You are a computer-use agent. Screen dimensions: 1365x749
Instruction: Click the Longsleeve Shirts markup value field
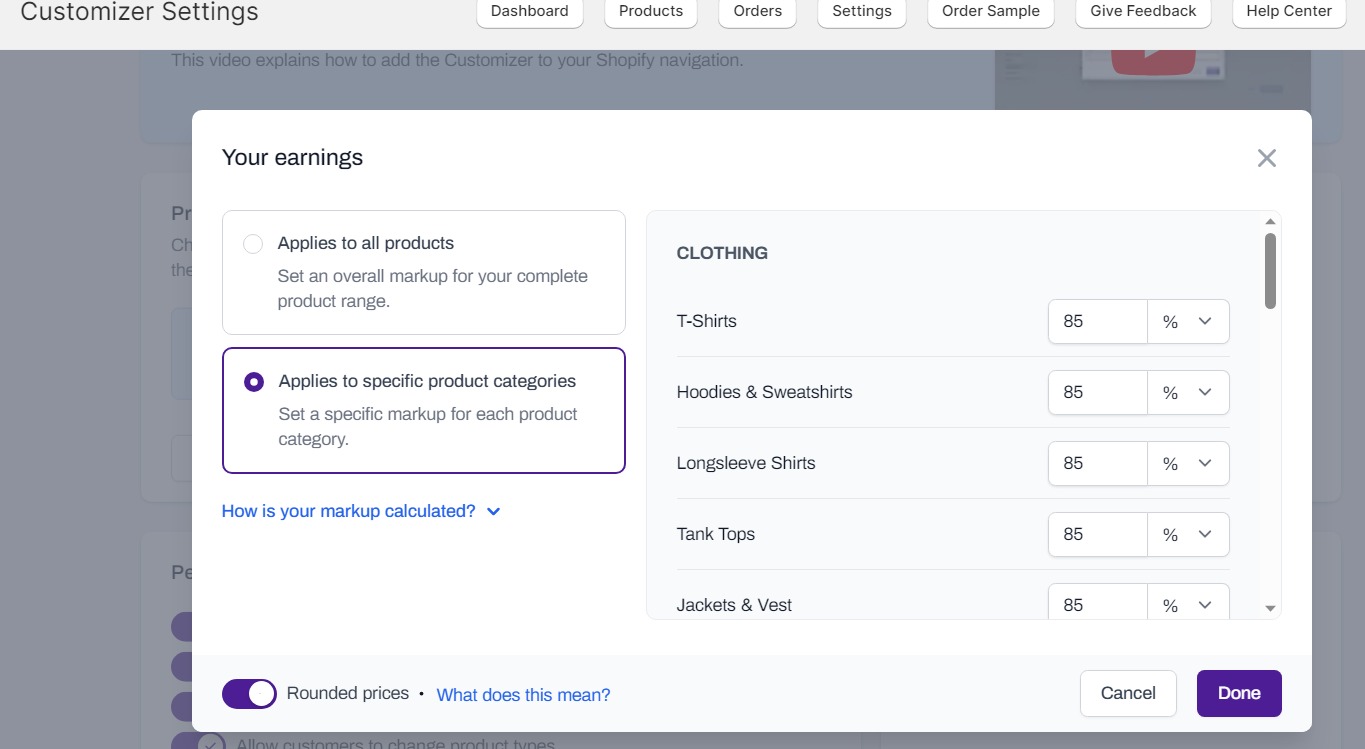click(x=1098, y=464)
